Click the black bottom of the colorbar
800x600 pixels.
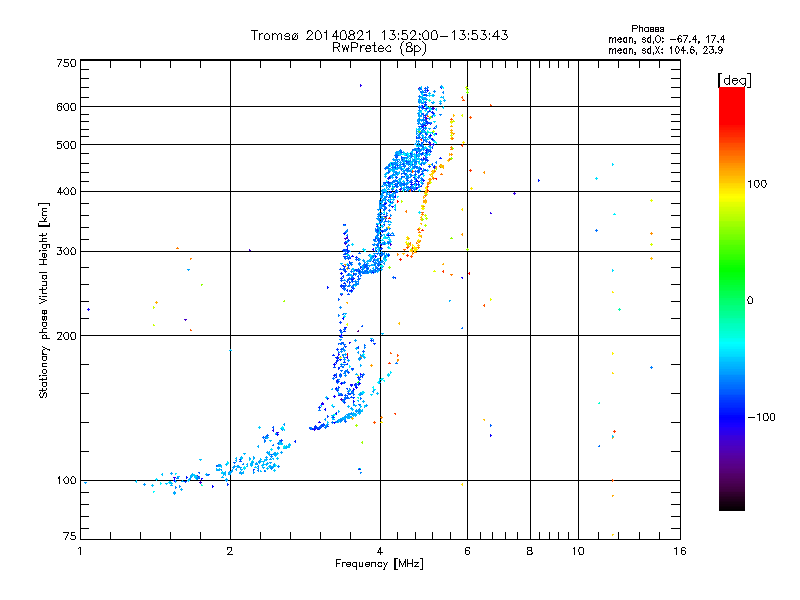click(732, 503)
